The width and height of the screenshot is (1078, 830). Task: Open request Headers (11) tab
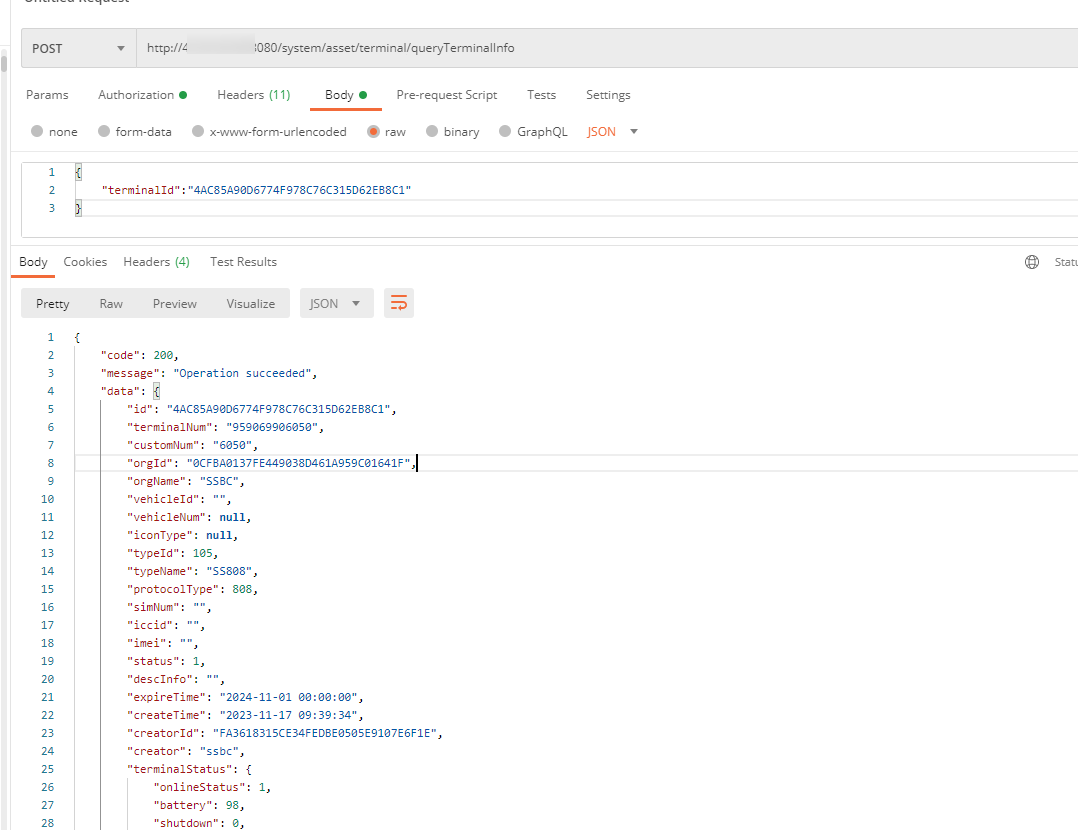click(253, 95)
